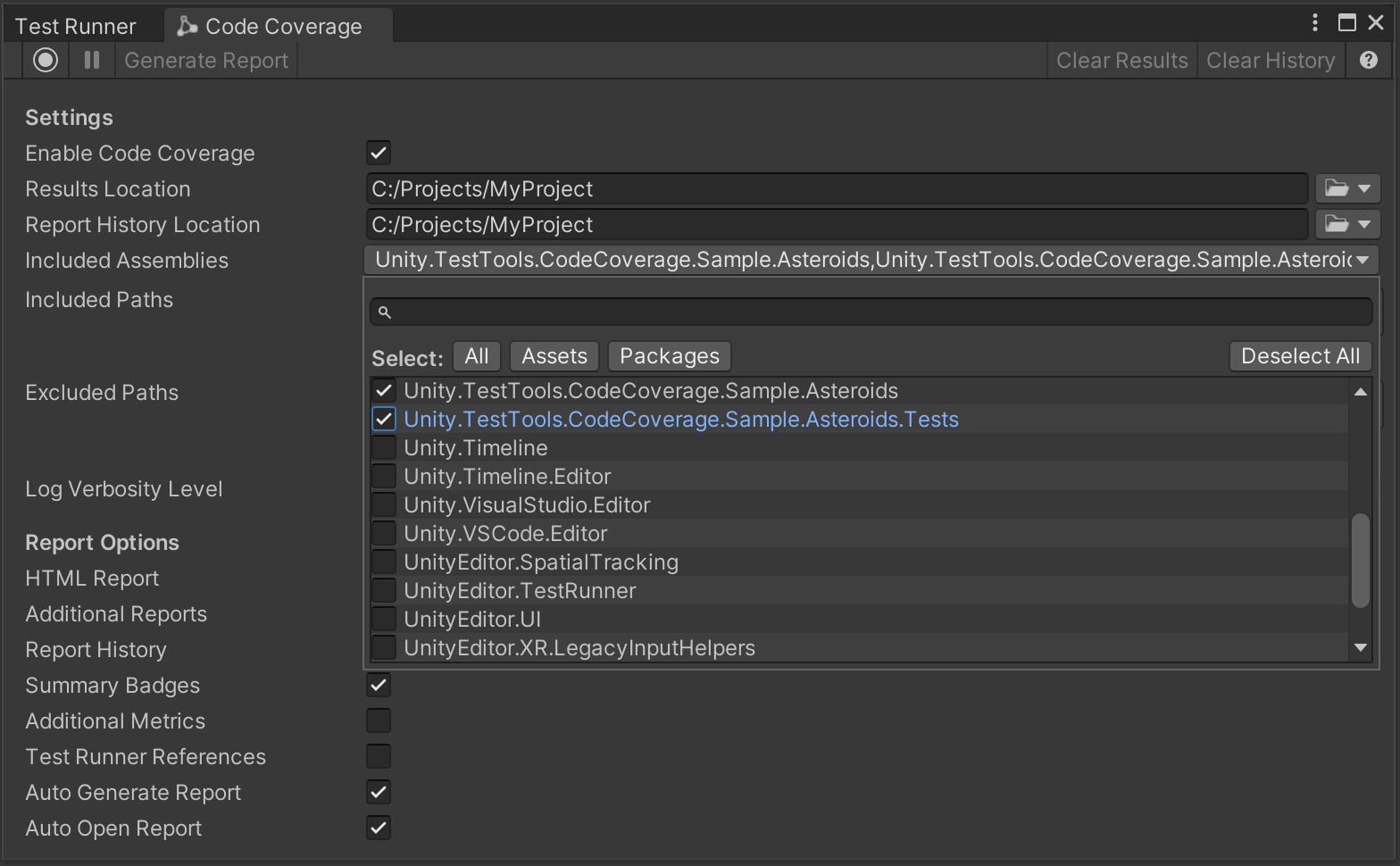The height and width of the screenshot is (866, 1400).
Task: Maximize the Code Coverage window
Action: (x=1346, y=23)
